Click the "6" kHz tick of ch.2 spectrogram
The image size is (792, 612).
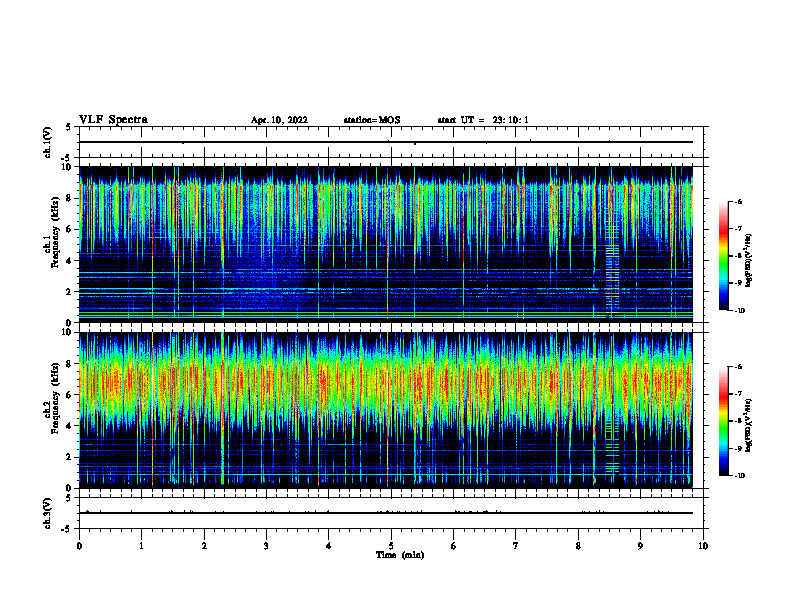69,395
